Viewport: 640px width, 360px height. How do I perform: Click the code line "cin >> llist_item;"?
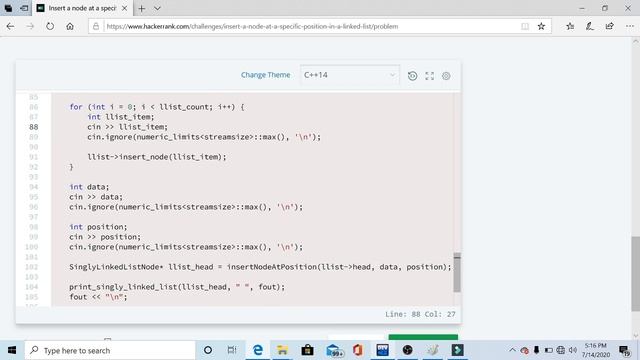click(x=127, y=127)
